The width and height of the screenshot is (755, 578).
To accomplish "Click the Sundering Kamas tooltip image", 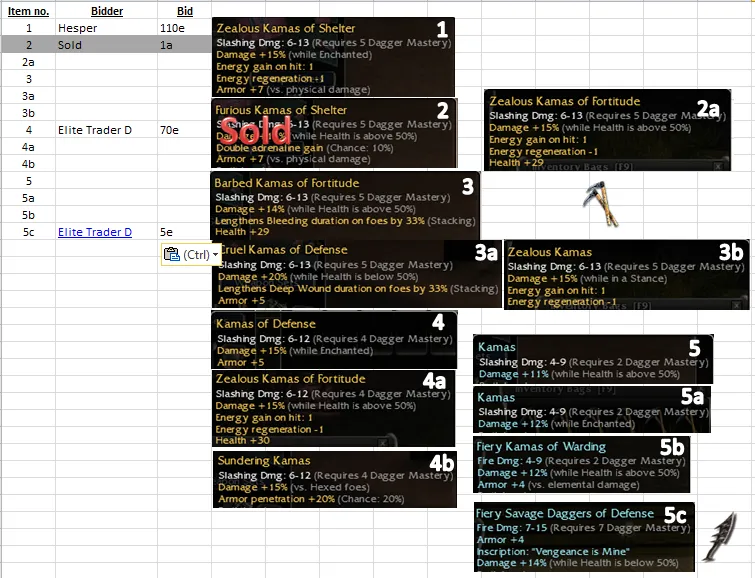I will tap(334, 480).
